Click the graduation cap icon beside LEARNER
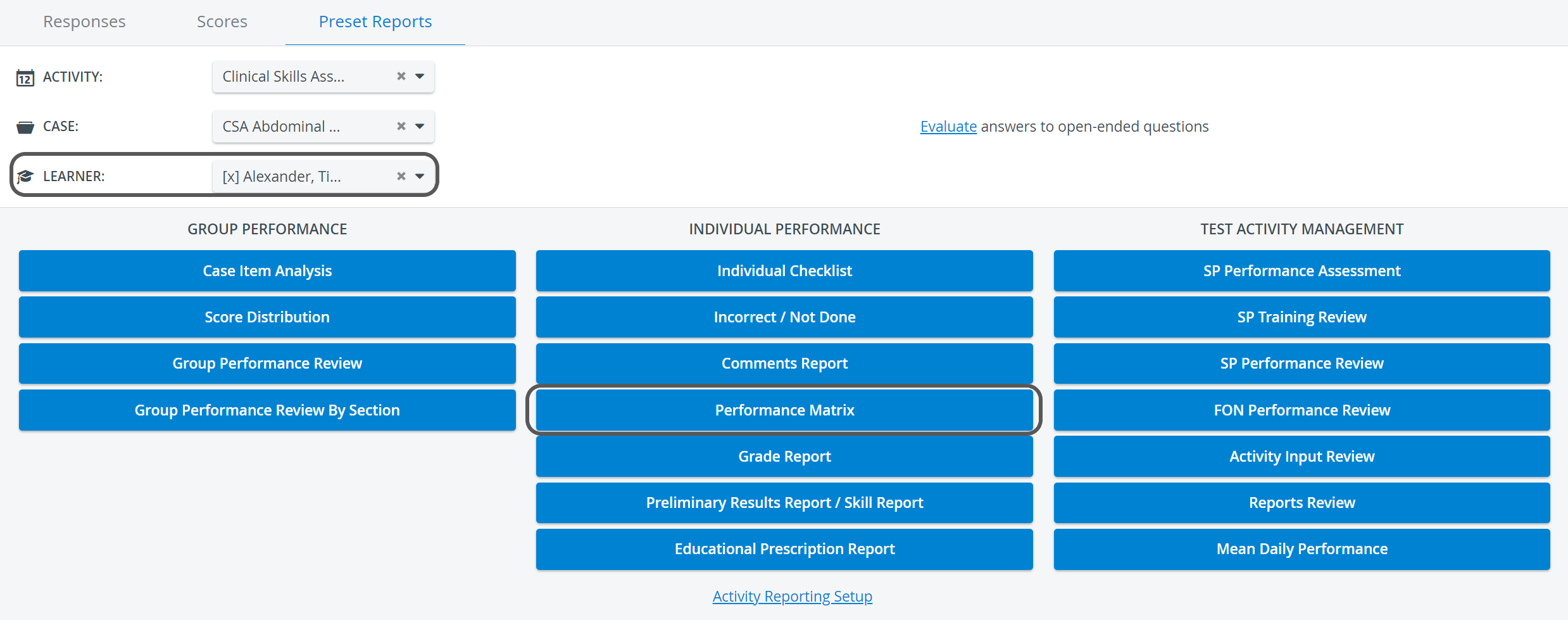The height and width of the screenshot is (620, 1568). click(x=25, y=177)
